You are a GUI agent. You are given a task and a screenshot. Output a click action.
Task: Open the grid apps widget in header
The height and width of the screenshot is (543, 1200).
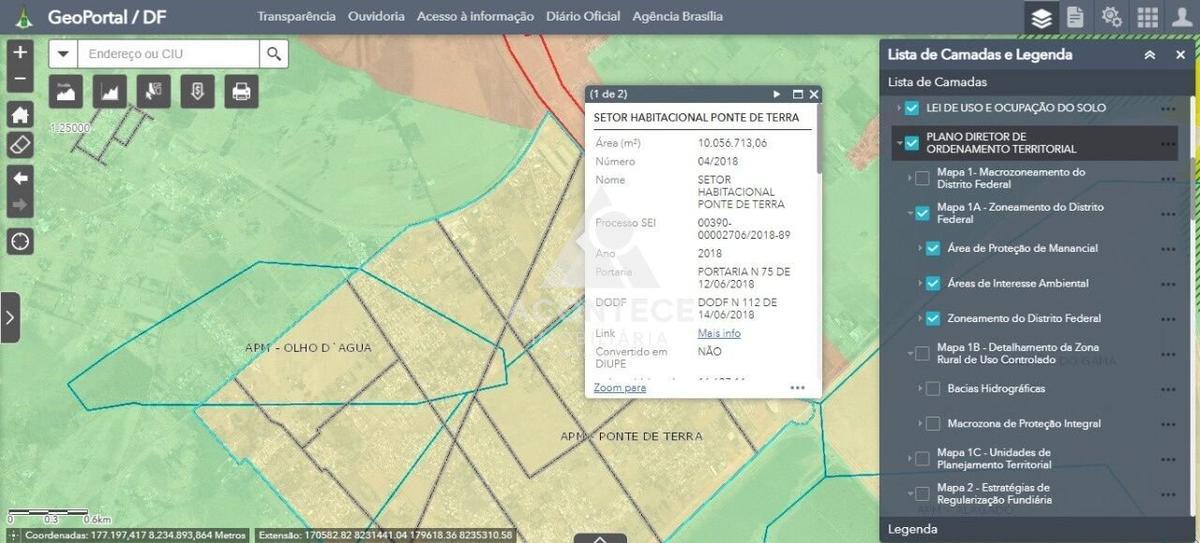pos(1147,17)
